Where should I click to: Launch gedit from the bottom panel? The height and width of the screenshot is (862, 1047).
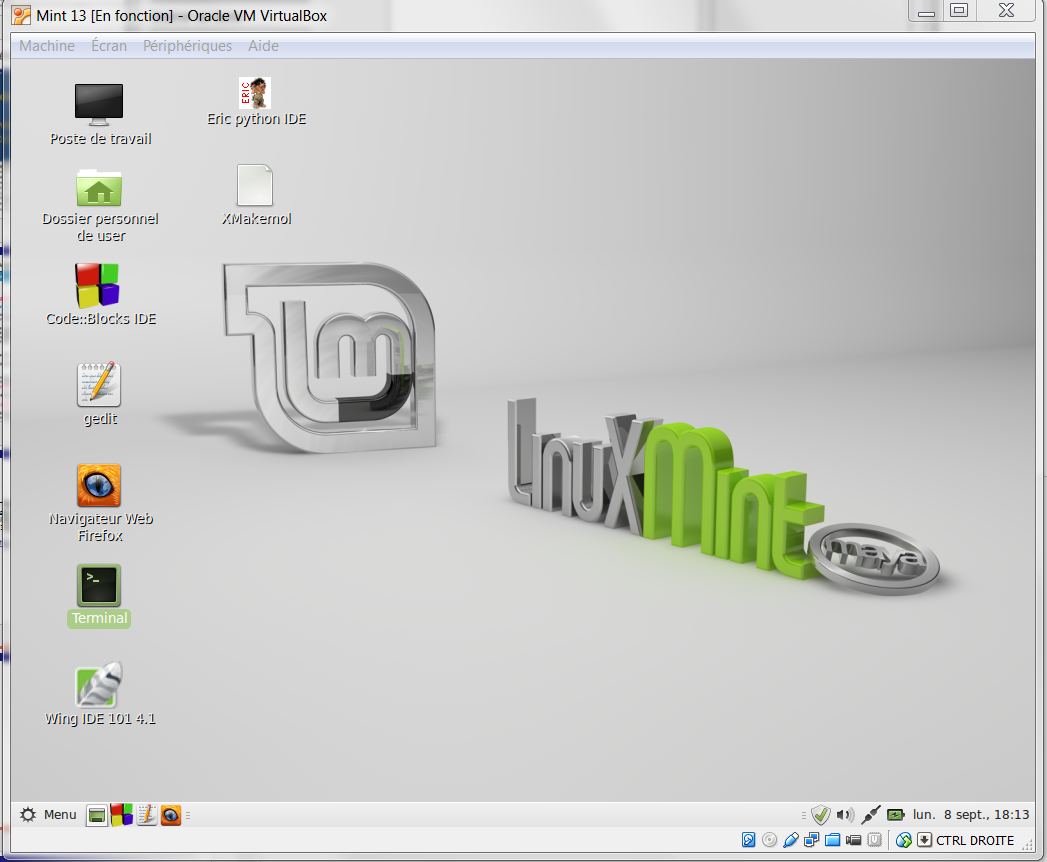click(x=146, y=815)
